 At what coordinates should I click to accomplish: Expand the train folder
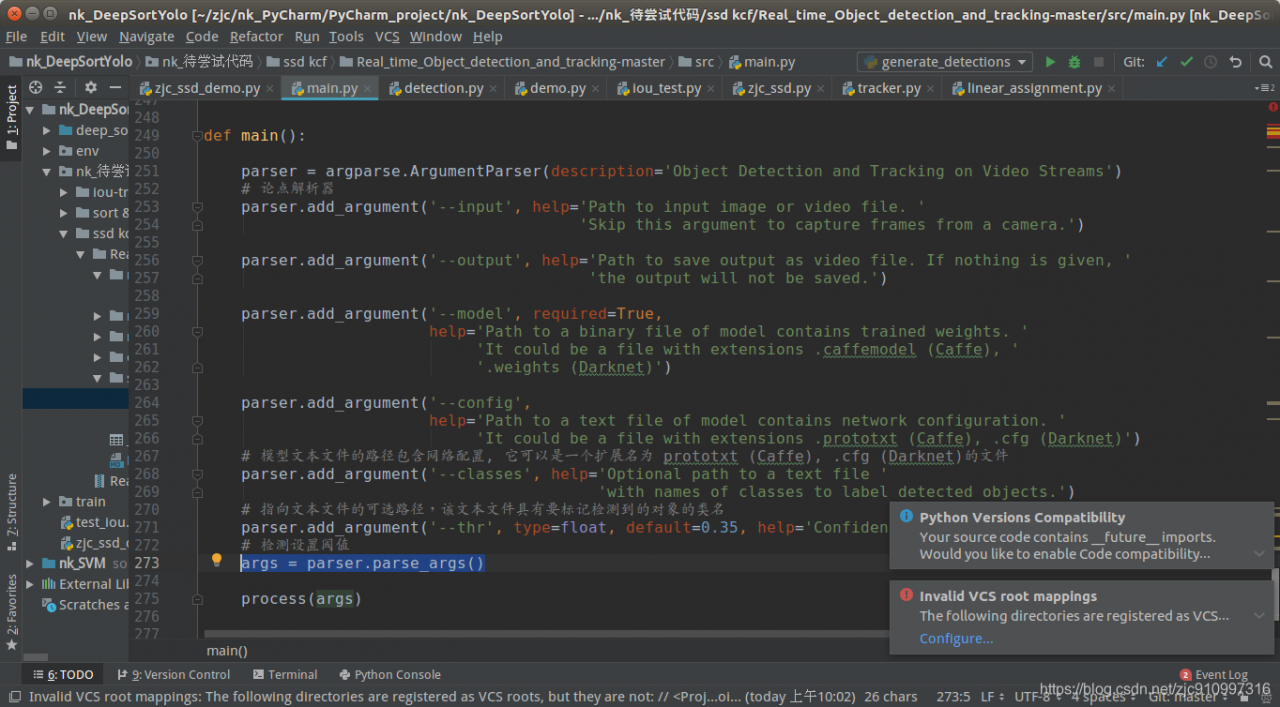click(x=47, y=502)
